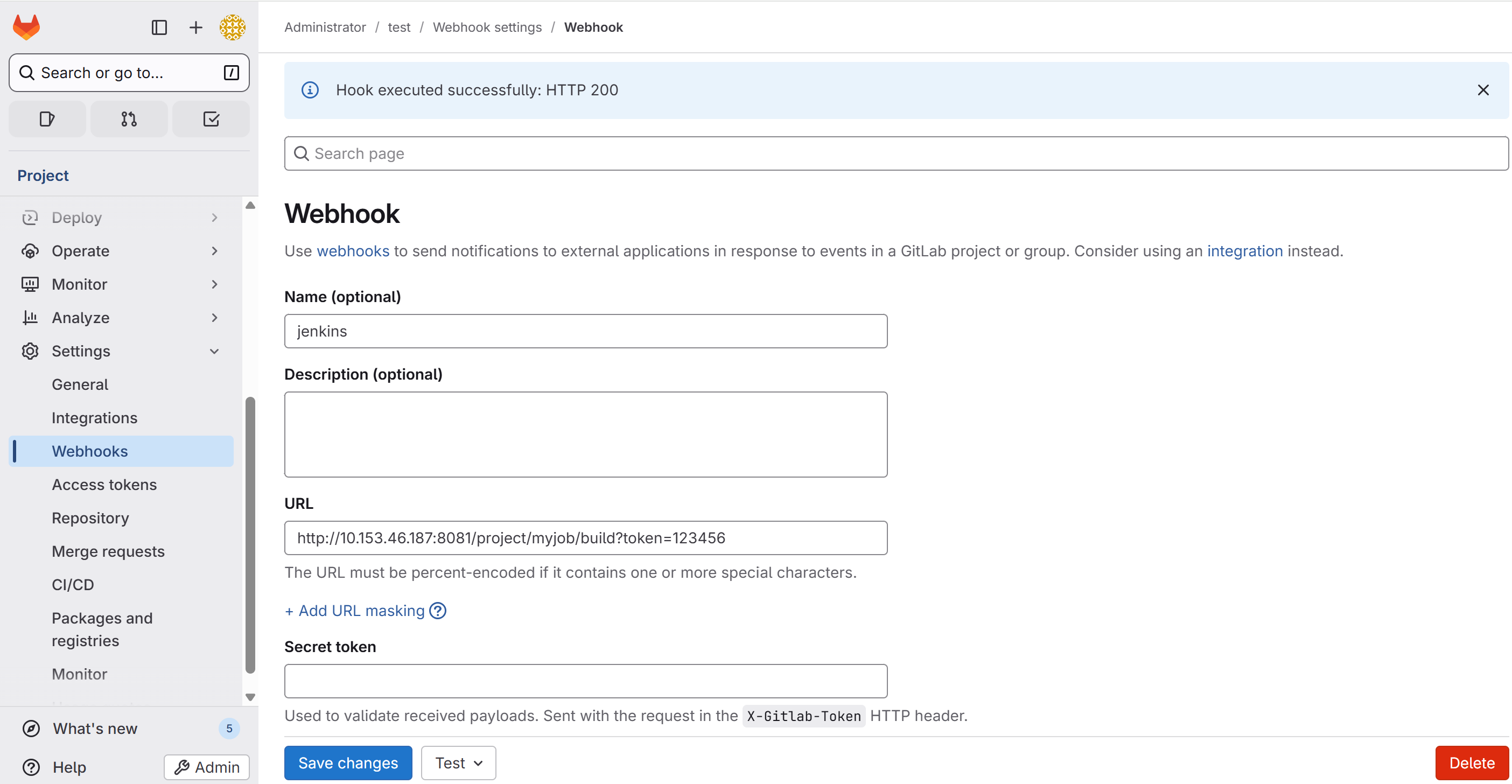This screenshot has width=1512, height=784.
Task: Open the to-do list icon
Action: click(211, 119)
